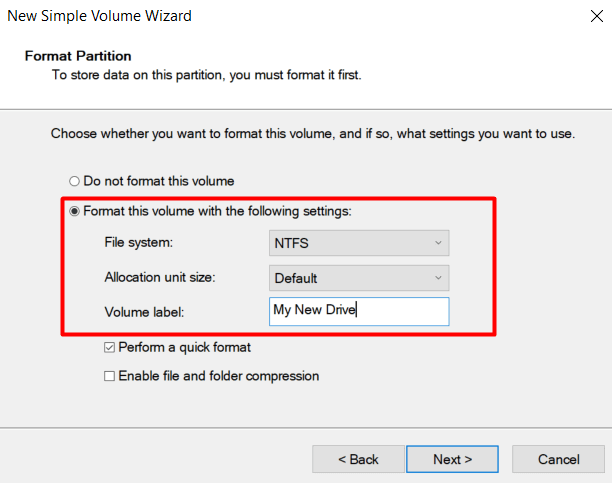Click the chevron arrow beside Default
This screenshot has height=483, width=612.
[x=437, y=278]
